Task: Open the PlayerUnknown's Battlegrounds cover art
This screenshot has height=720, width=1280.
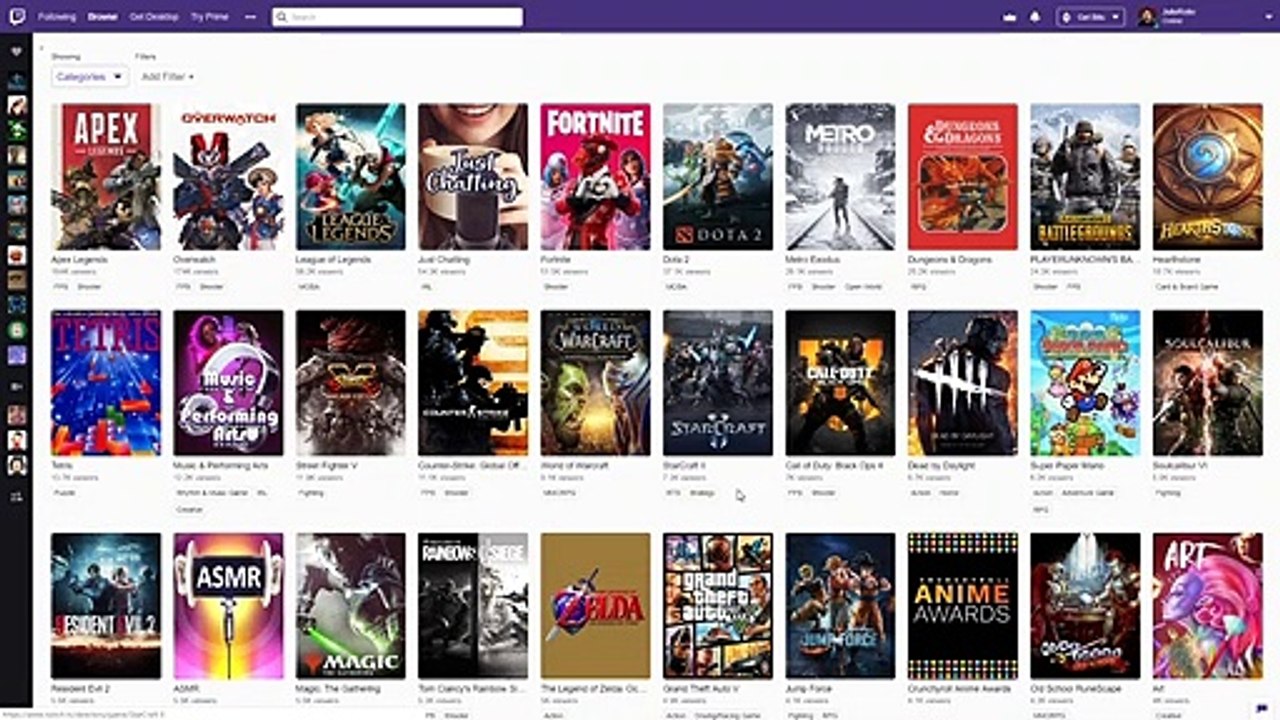Action: pos(1085,177)
